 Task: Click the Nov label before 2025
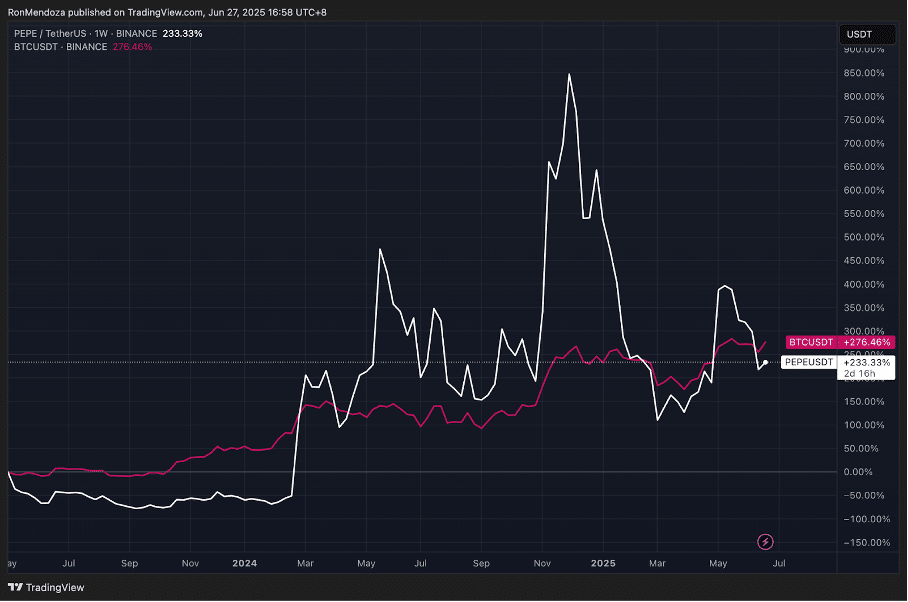tap(543, 564)
